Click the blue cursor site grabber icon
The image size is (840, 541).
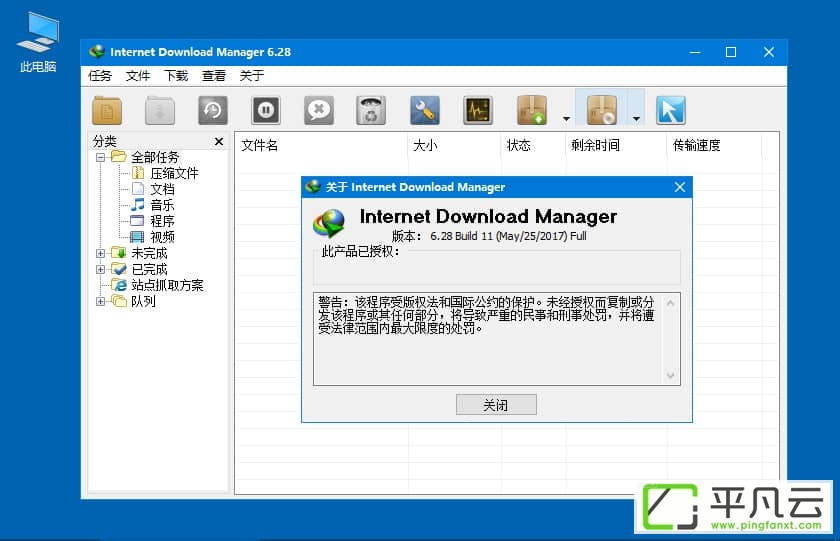pos(671,110)
